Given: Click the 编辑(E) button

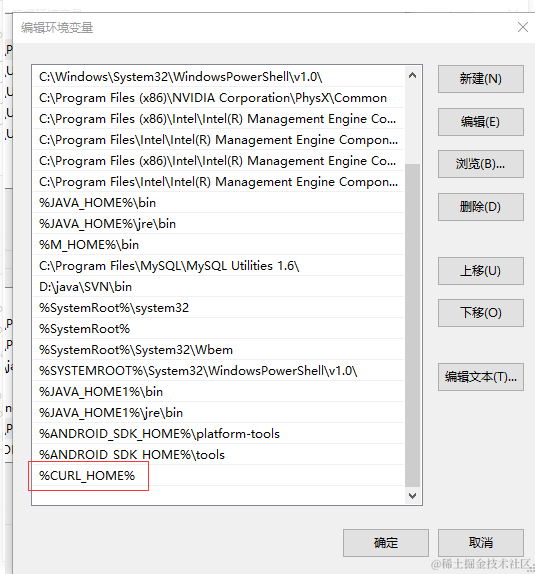Looking at the screenshot, I should click(x=480, y=122).
